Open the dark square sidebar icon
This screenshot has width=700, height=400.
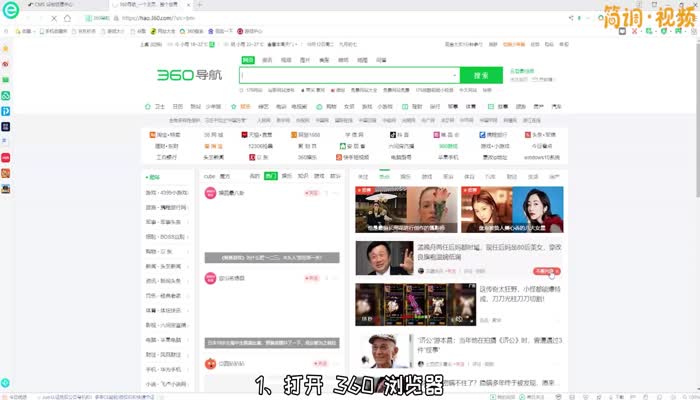pyautogui.click(x=5, y=127)
